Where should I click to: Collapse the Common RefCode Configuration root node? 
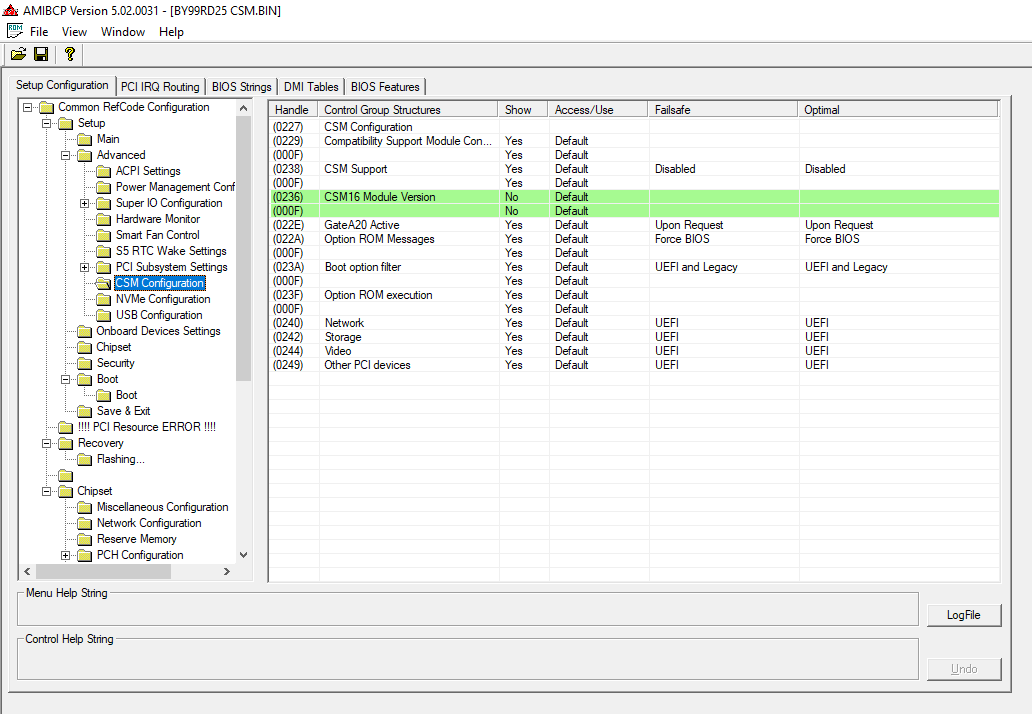coord(27,107)
